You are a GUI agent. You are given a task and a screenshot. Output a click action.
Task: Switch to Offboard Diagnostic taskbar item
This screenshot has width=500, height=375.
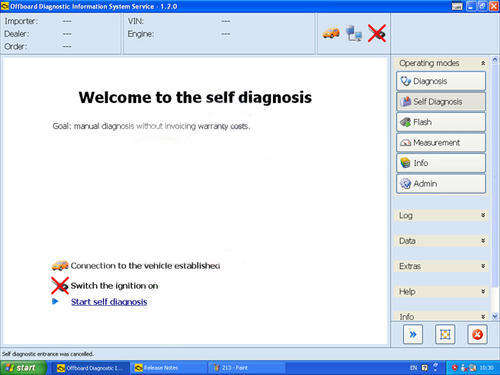coord(90,368)
